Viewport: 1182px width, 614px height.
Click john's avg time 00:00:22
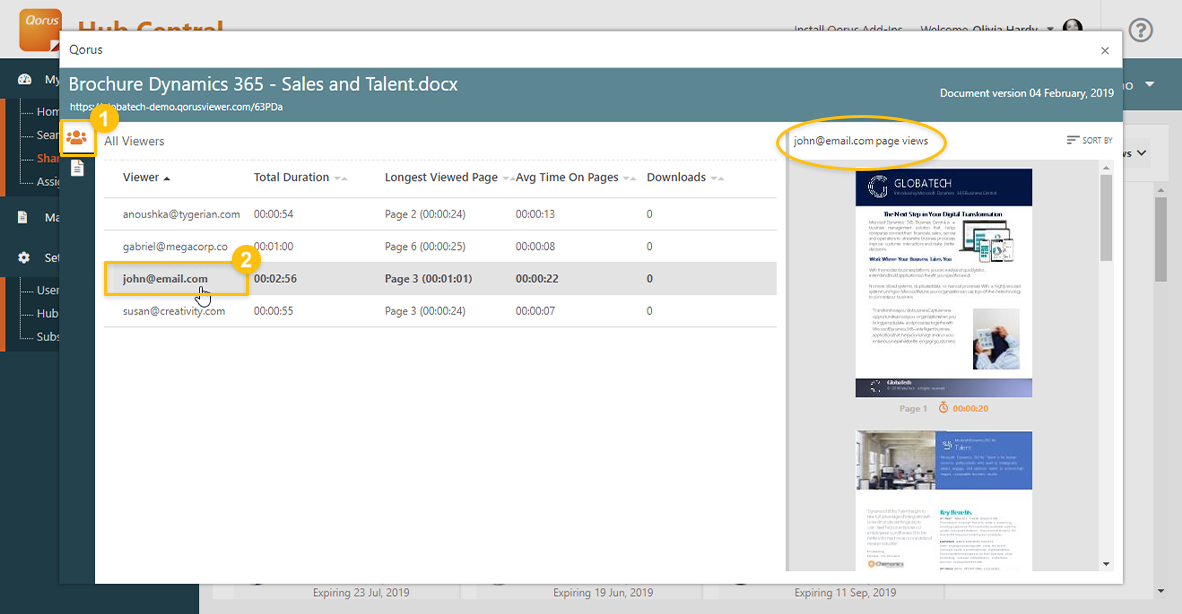coord(537,279)
